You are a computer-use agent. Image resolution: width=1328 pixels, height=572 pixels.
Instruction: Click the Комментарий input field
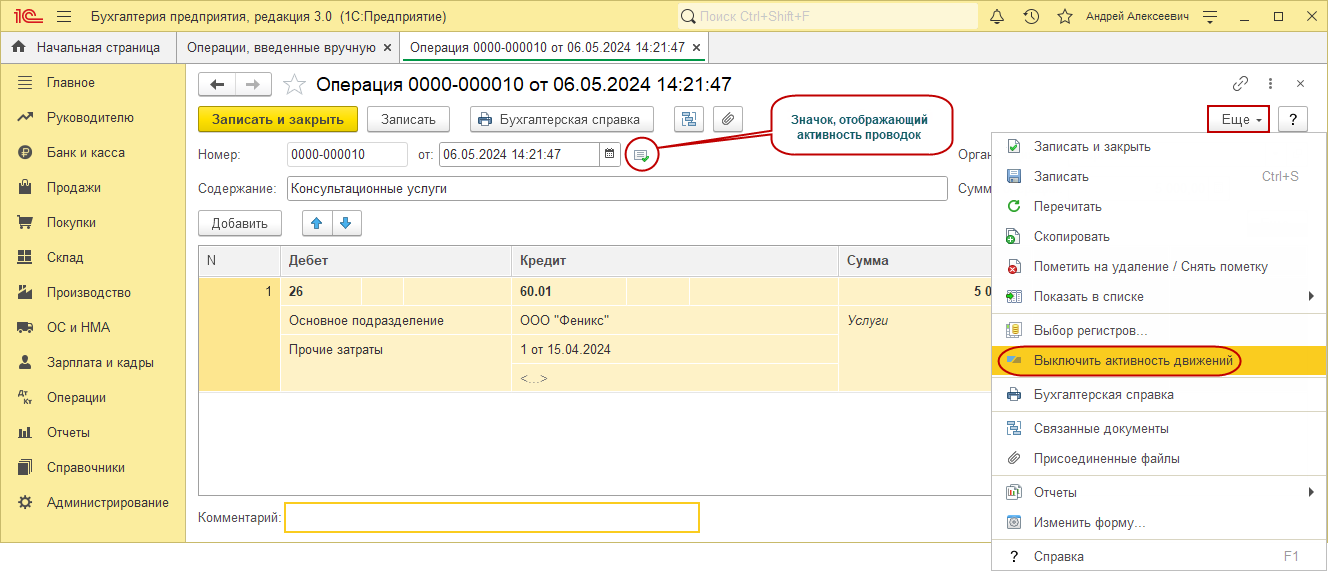492,517
